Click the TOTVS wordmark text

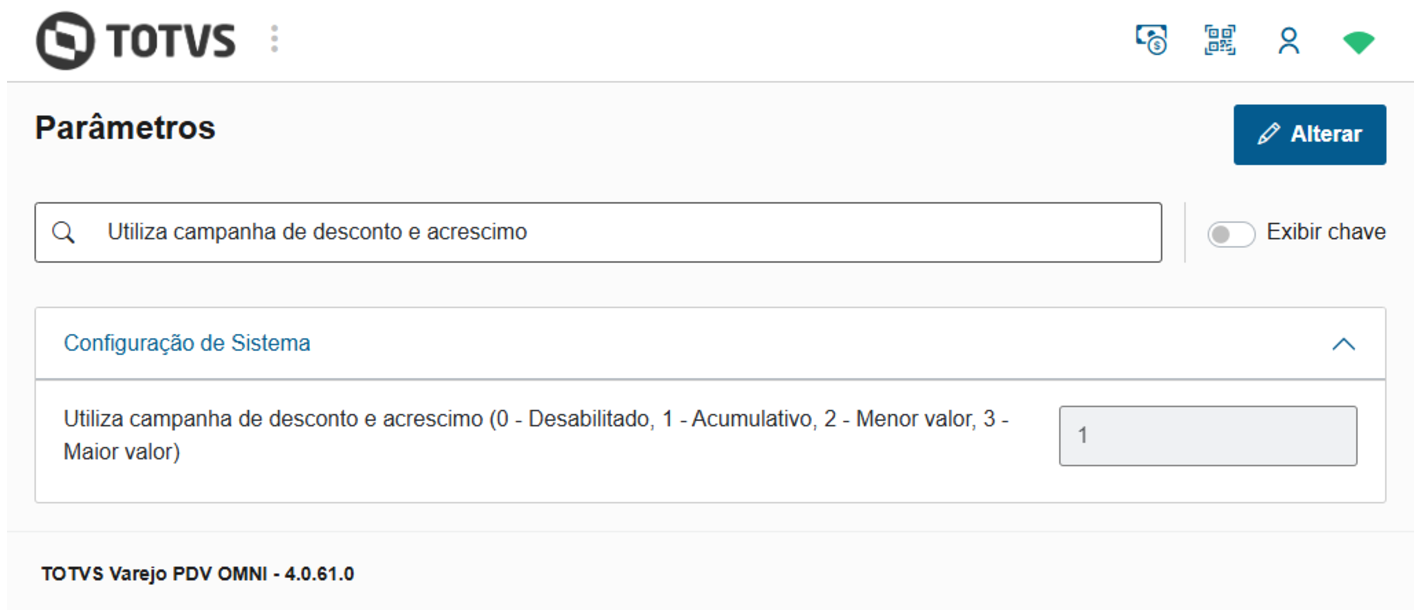click(170, 41)
